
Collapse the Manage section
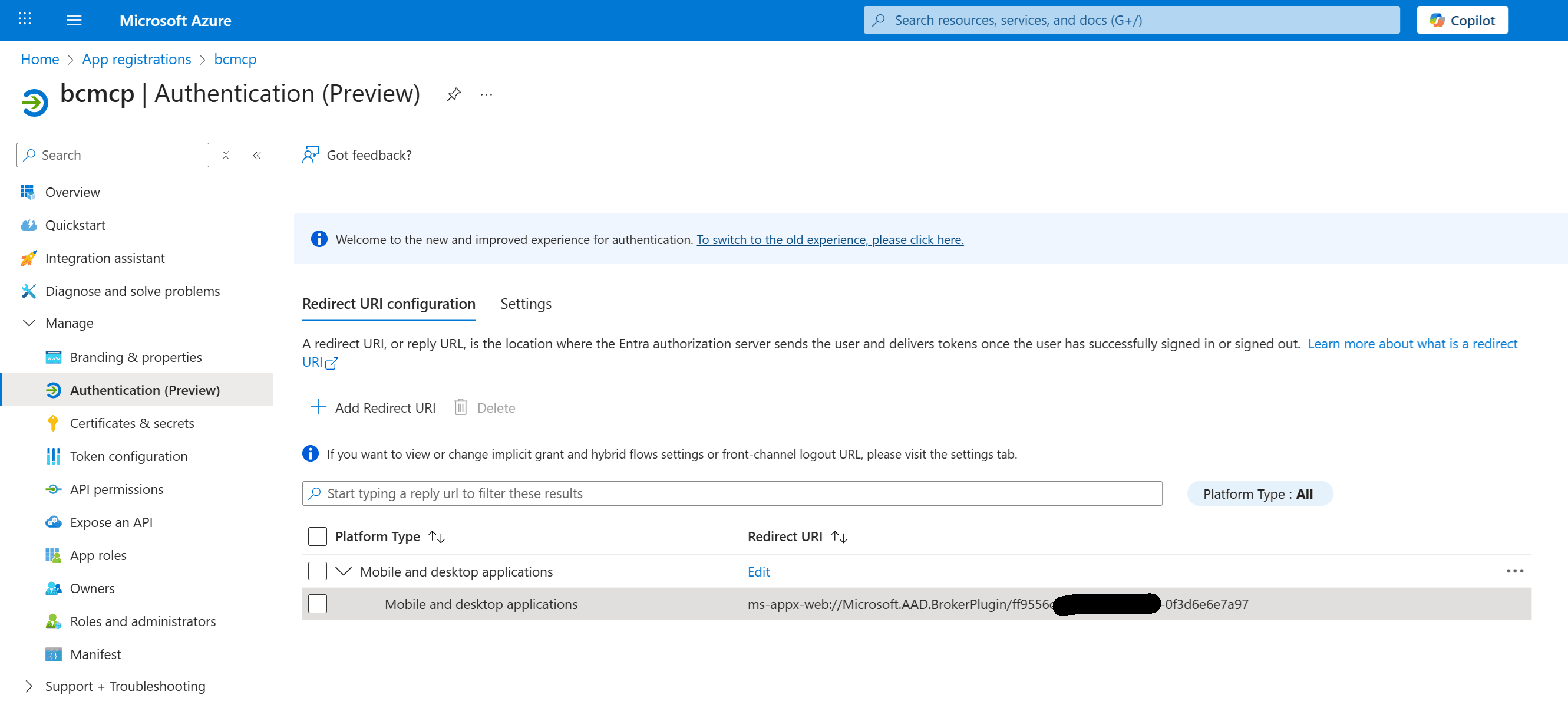[29, 323]
